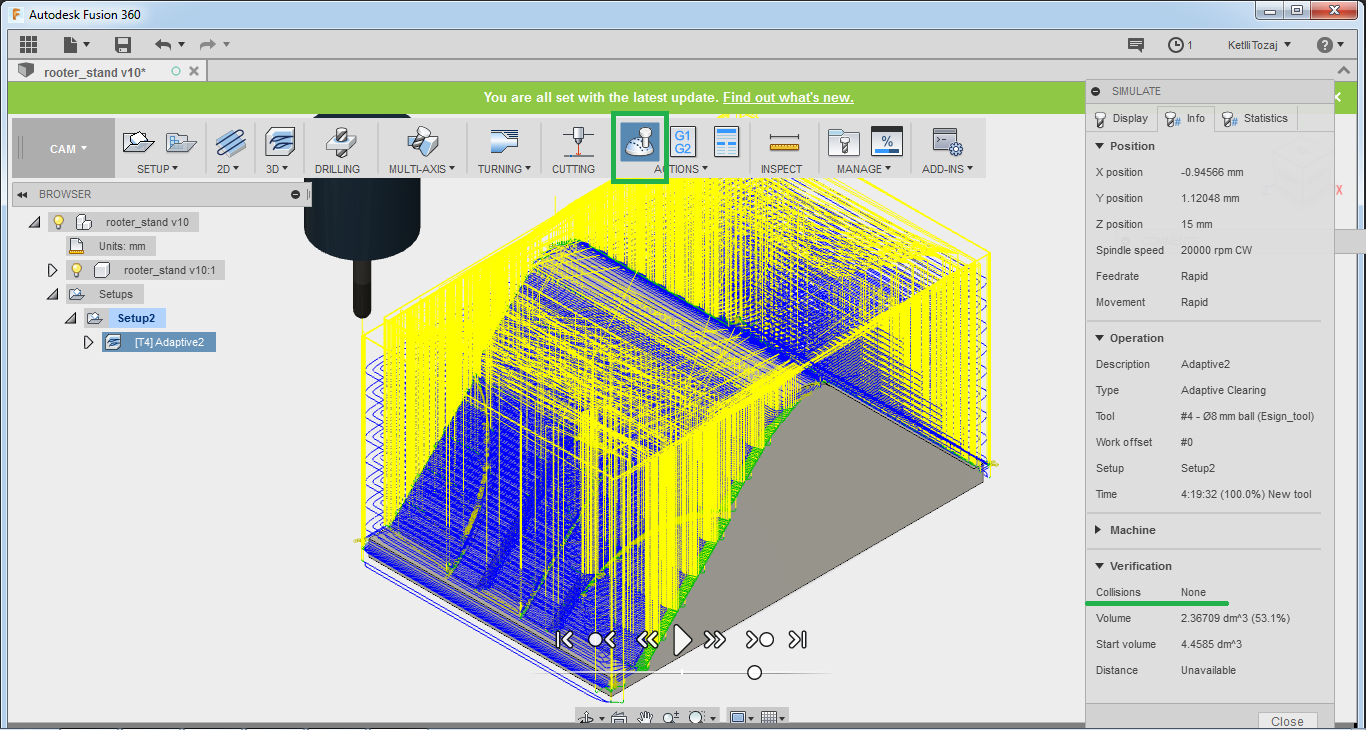1366x730 pixels.
Task: Switch to the Info tab
Action: tap(1185, 118)
